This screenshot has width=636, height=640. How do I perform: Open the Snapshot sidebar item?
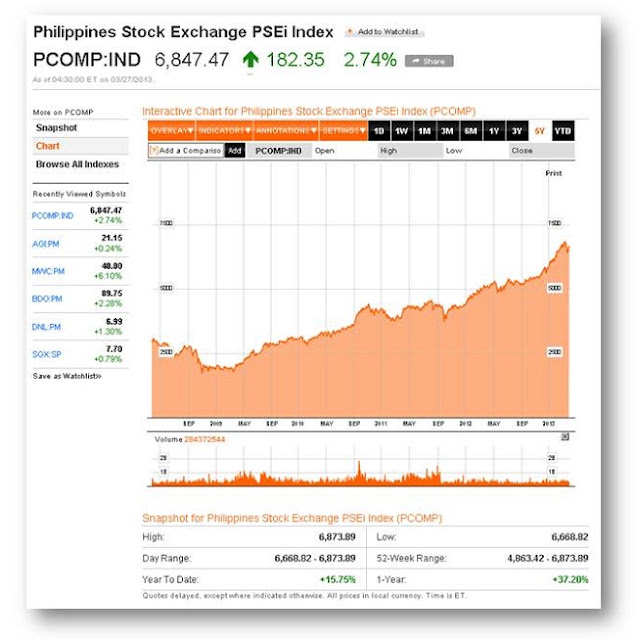point(56,128)
